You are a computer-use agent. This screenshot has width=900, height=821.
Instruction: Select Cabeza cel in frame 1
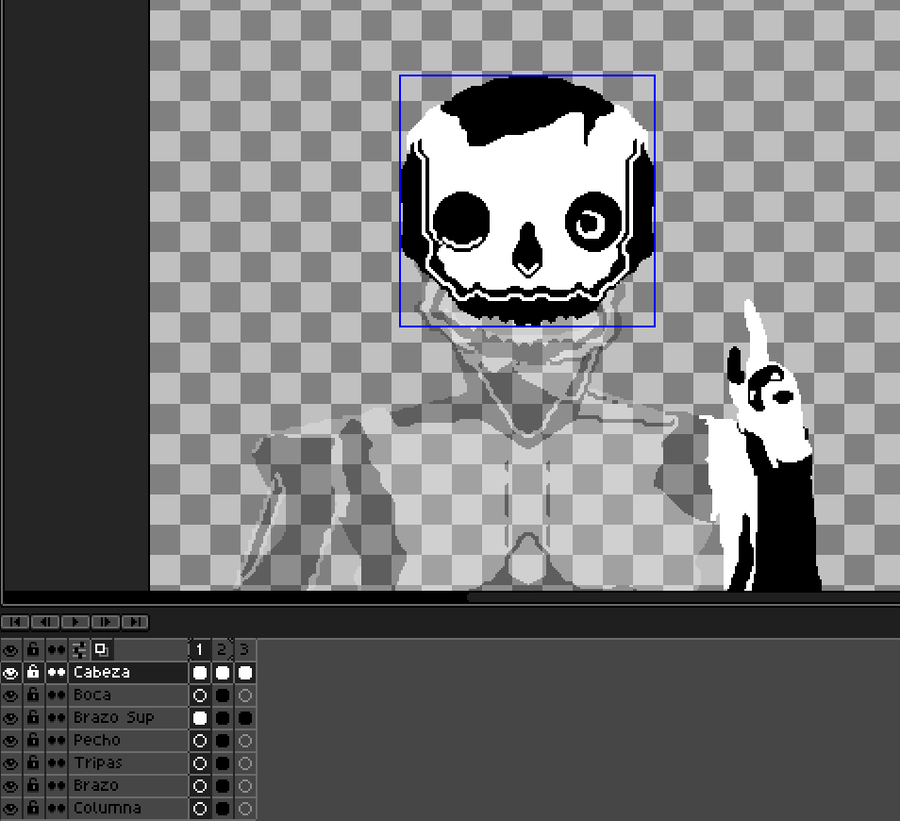pyautogui.click(x=200, y=672)
